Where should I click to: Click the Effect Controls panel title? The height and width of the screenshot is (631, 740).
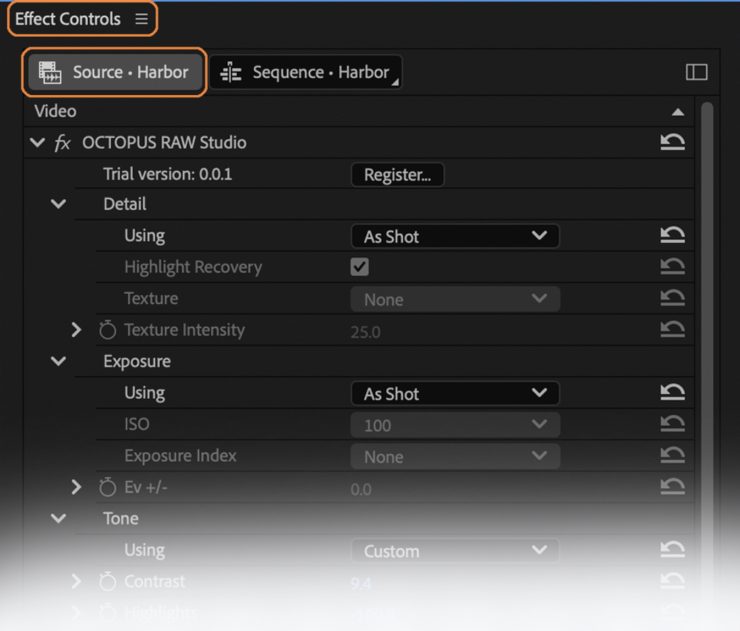coord(68,19)
